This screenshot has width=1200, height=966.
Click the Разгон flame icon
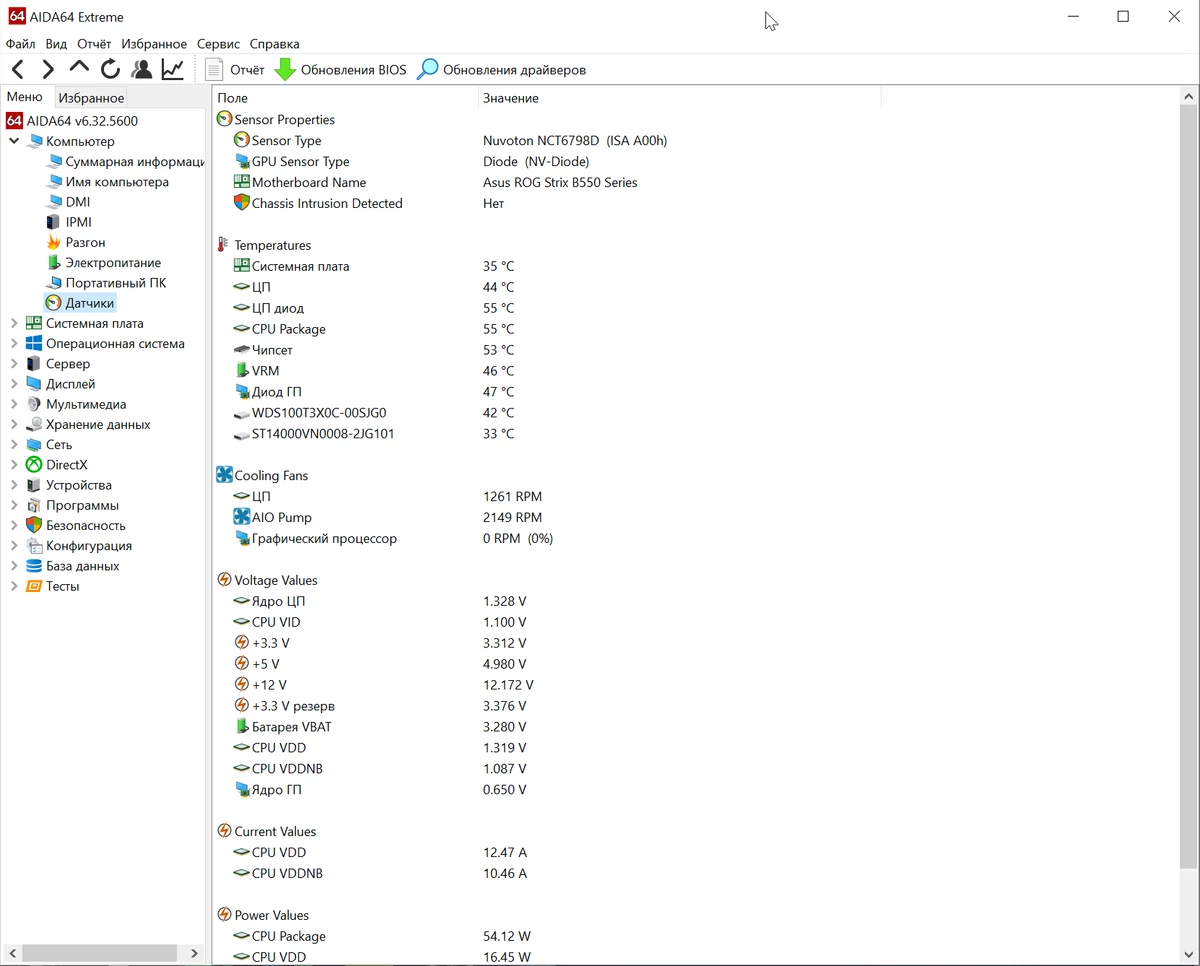point(54,242)
